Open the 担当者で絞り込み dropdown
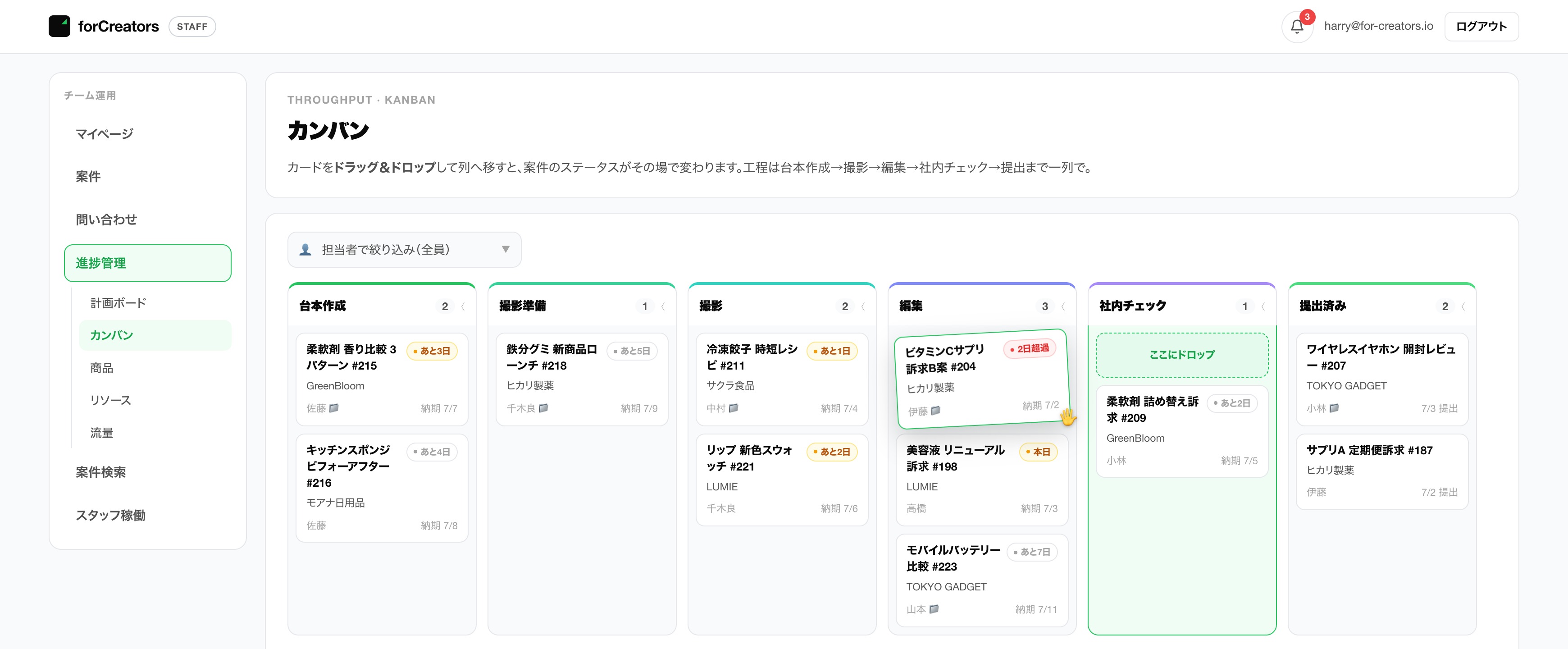This screenshot has height=649, width=1568. (404, 250)
